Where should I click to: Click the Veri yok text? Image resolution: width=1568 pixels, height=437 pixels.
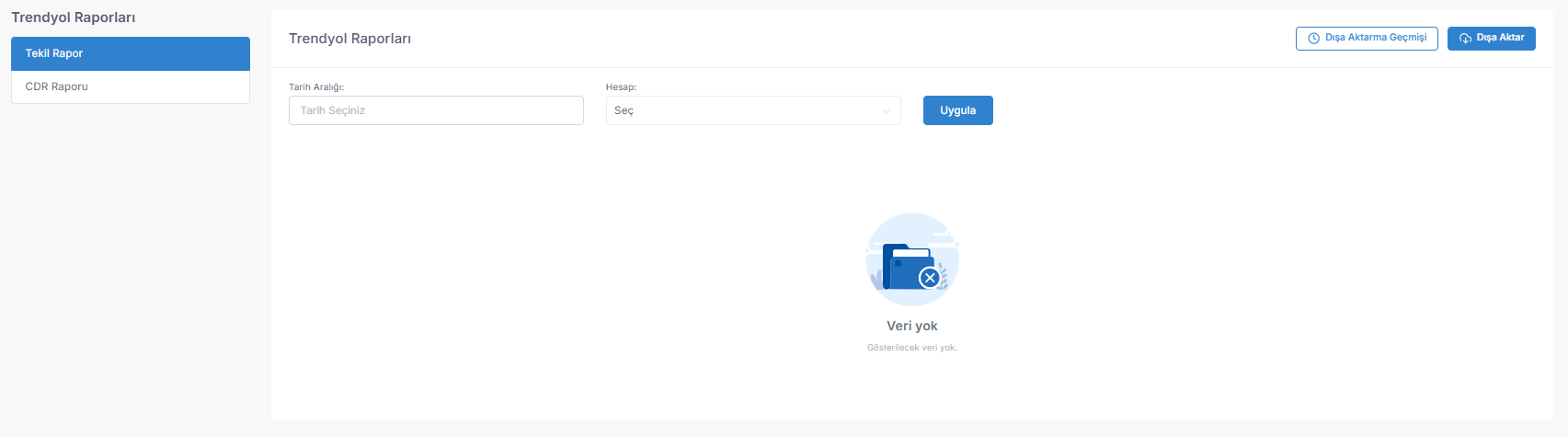(x=912, y=326)
